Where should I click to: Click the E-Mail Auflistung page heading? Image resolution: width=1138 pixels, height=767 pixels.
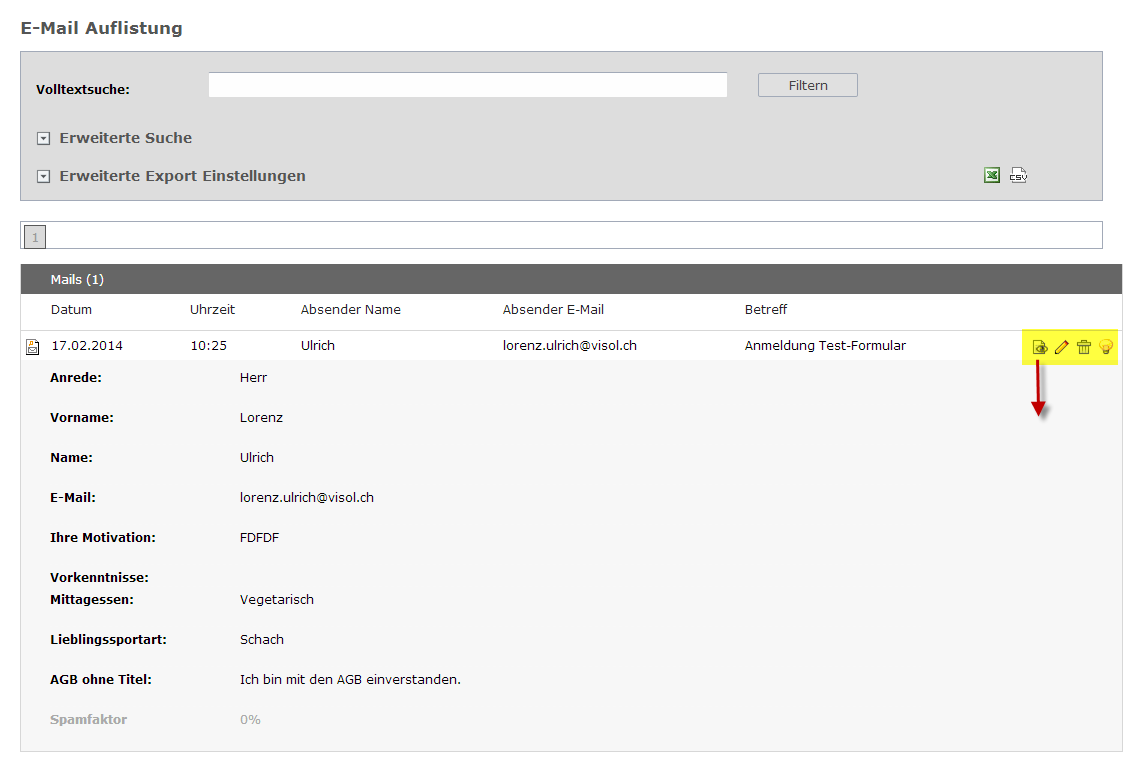click(102, 28)
